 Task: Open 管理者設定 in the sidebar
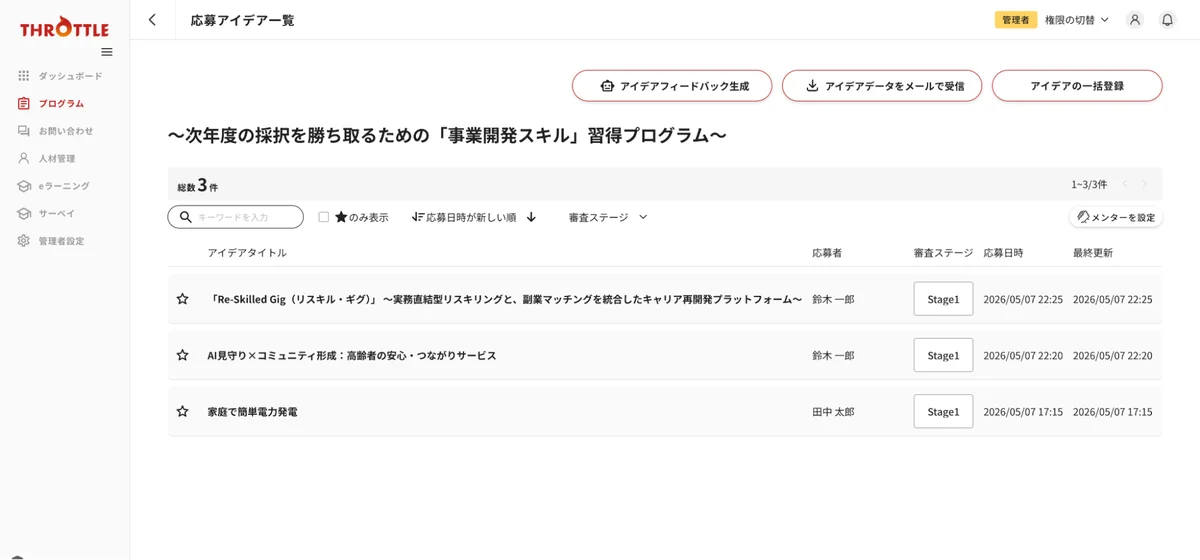tap(51, 241)
